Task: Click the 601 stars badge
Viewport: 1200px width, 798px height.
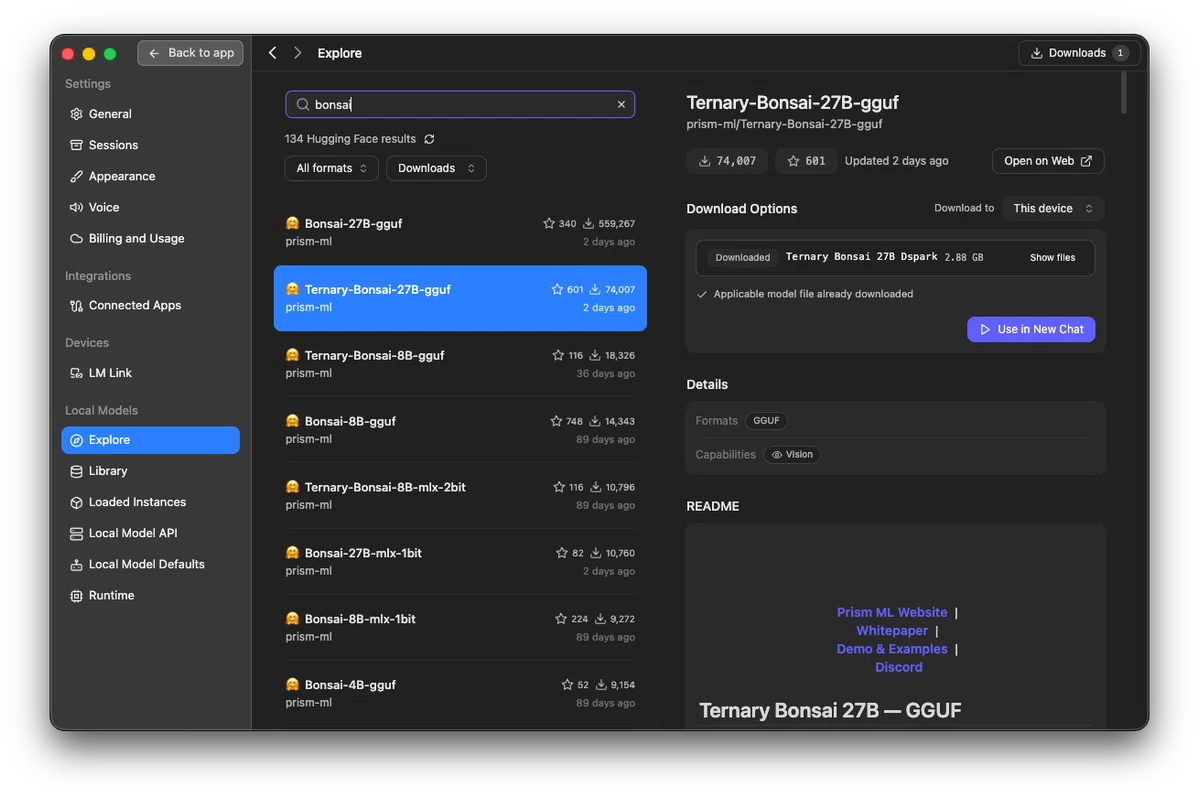Action: (x=806, y=161)
